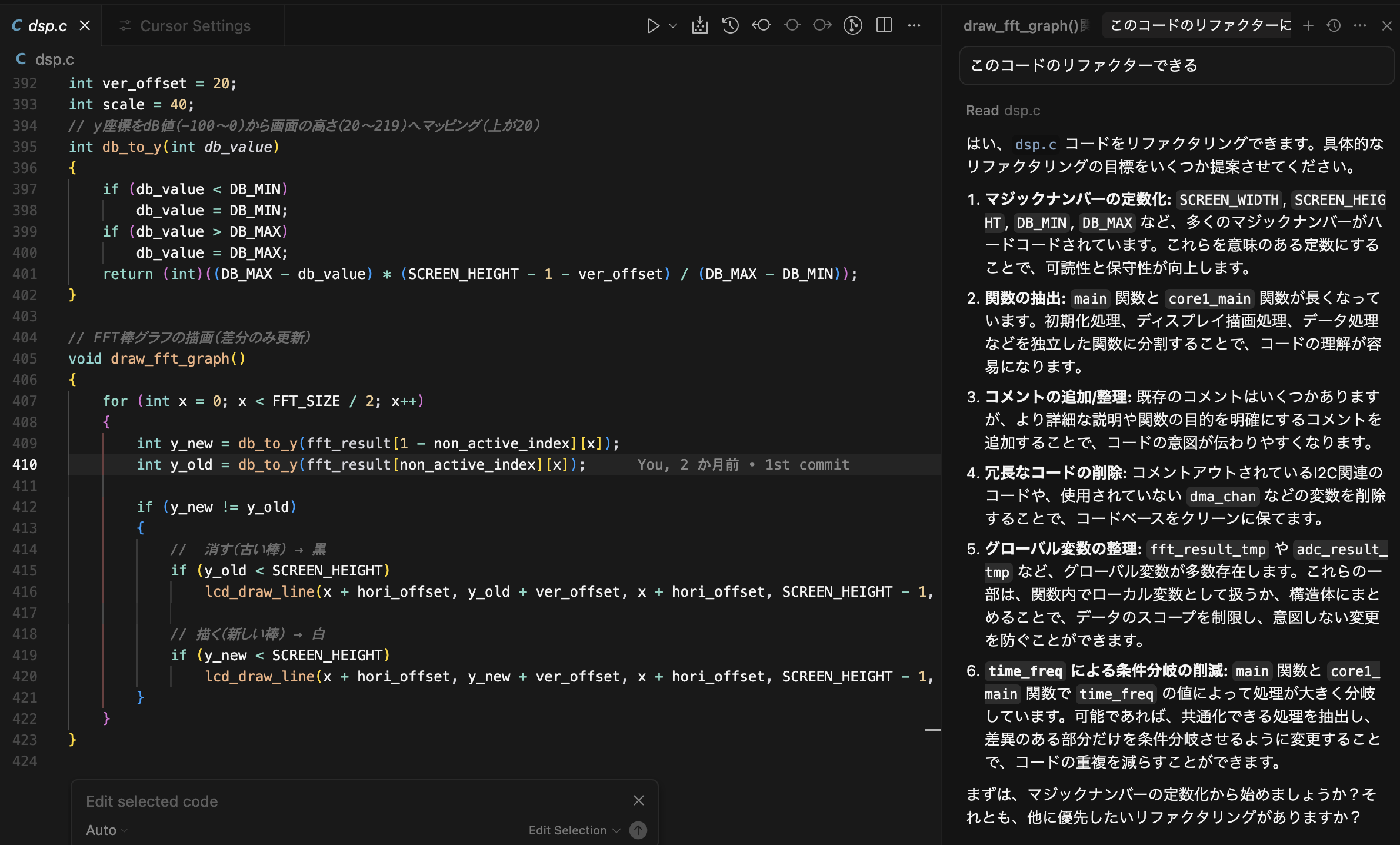This screenshot has height=845, width=1400.
Task: Click SCREEN_WIDTH code tag in chat
Action: [x=1229, y=200]
